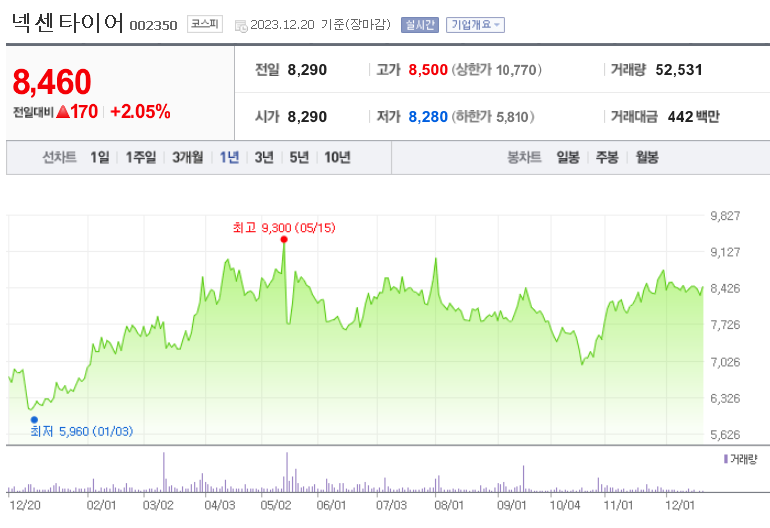Click the 거래대금 442 백만 value

(x=693, y=117)
